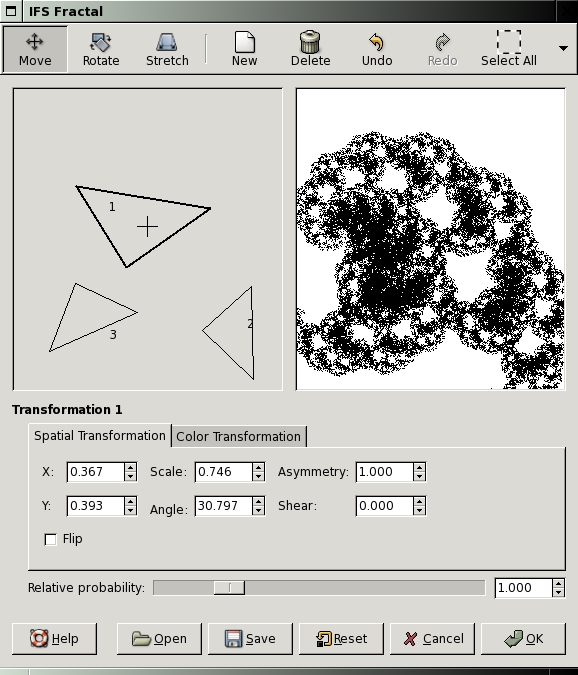Click the Reset button

(341, 638)
